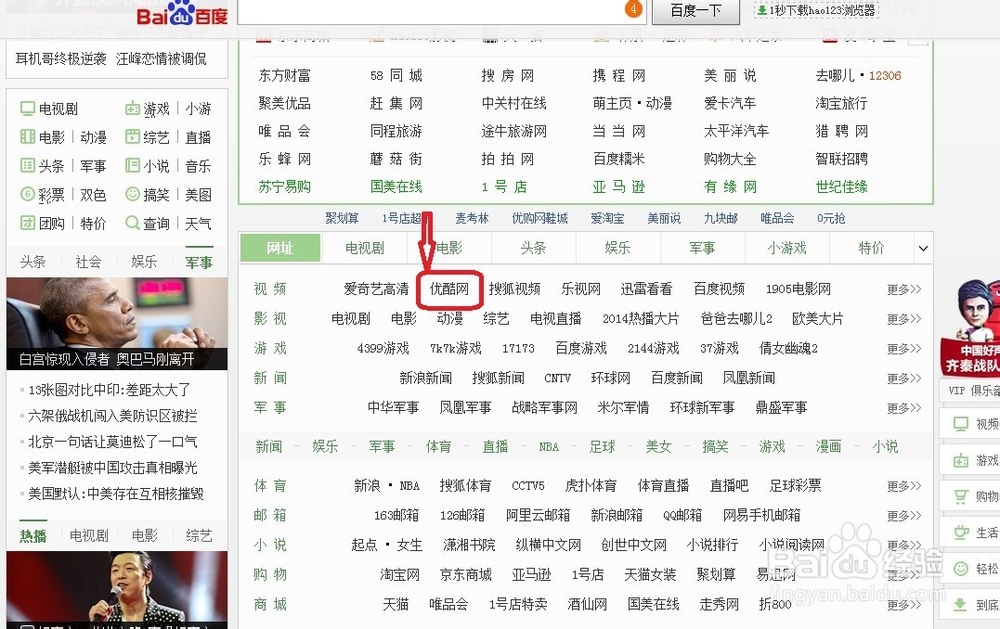Open the Obama news photo thumbnail
The width and height of the screenshot is (1000, 629).
point(117,323)
